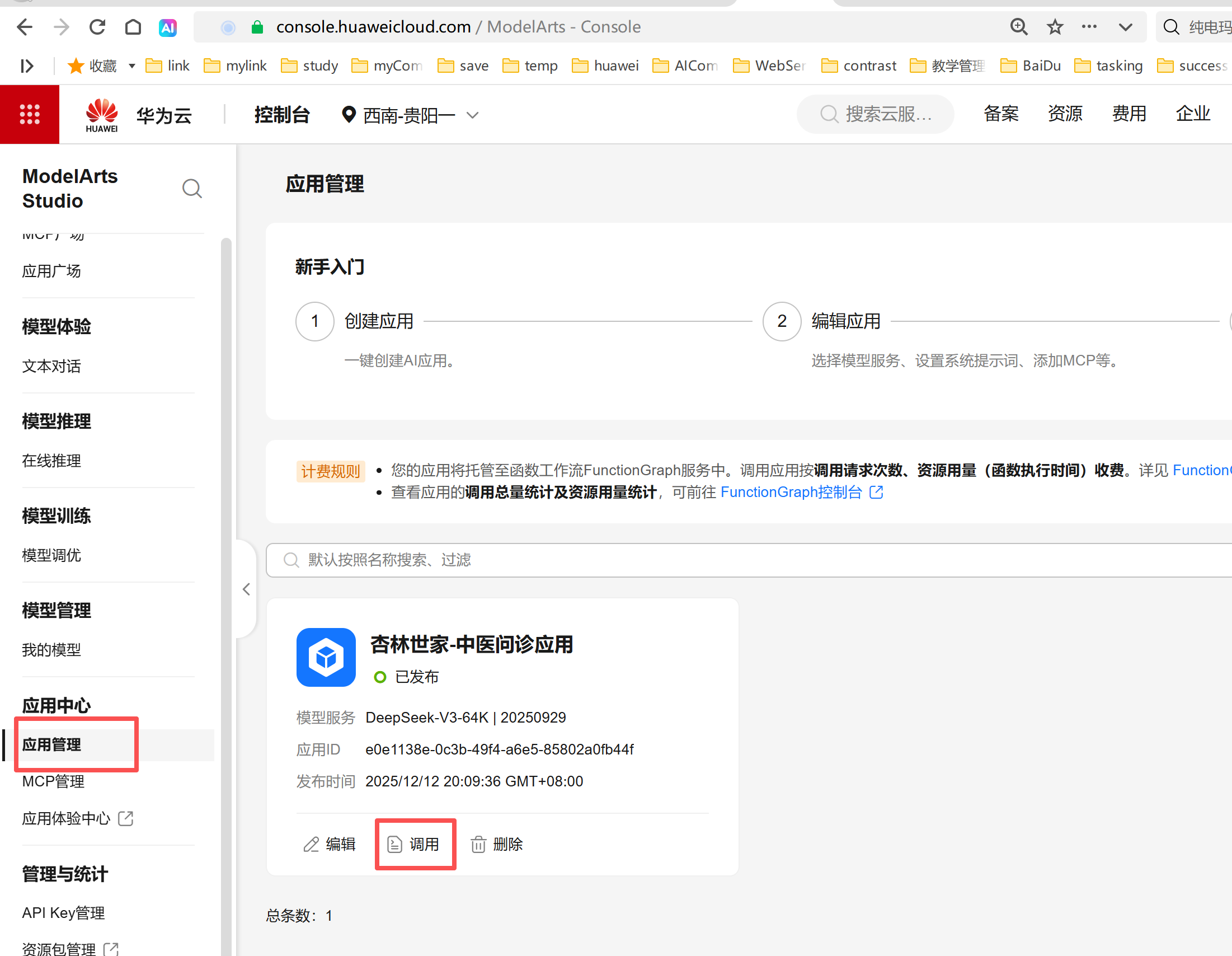Open MCP管理 in the sidebar
Viewport: 1232px width, 956px height.
click(53, 781)
